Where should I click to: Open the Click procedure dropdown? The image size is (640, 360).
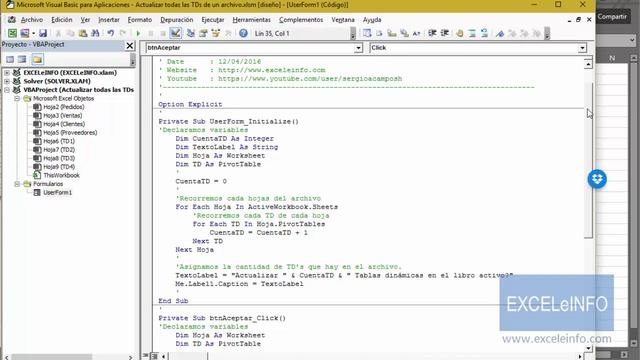click(x=582, y=48)
